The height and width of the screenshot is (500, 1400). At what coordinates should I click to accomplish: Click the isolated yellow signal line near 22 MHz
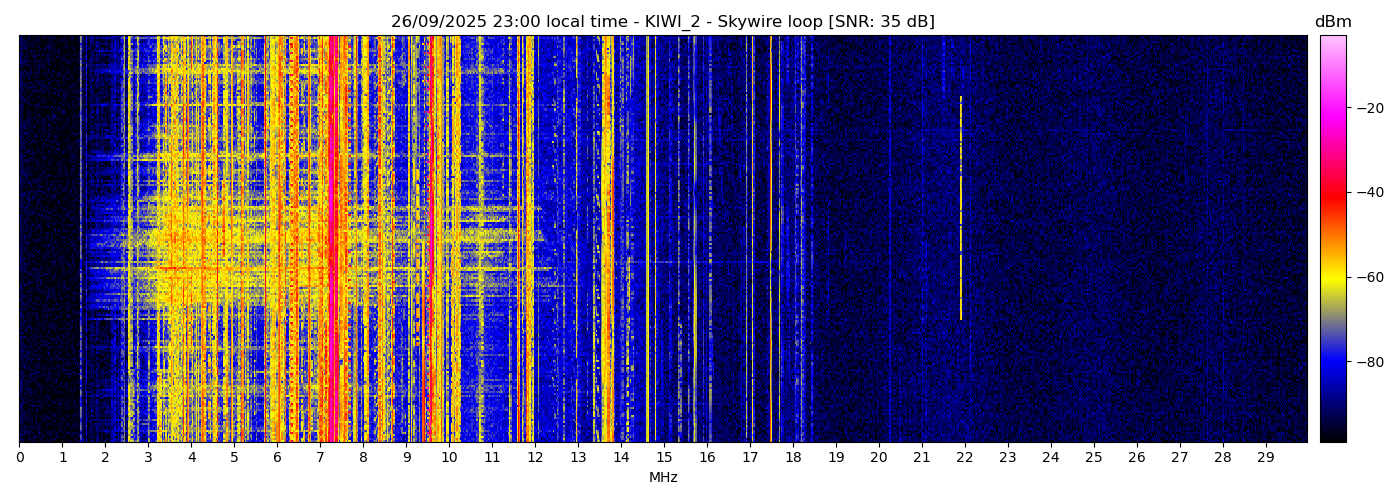961,210
